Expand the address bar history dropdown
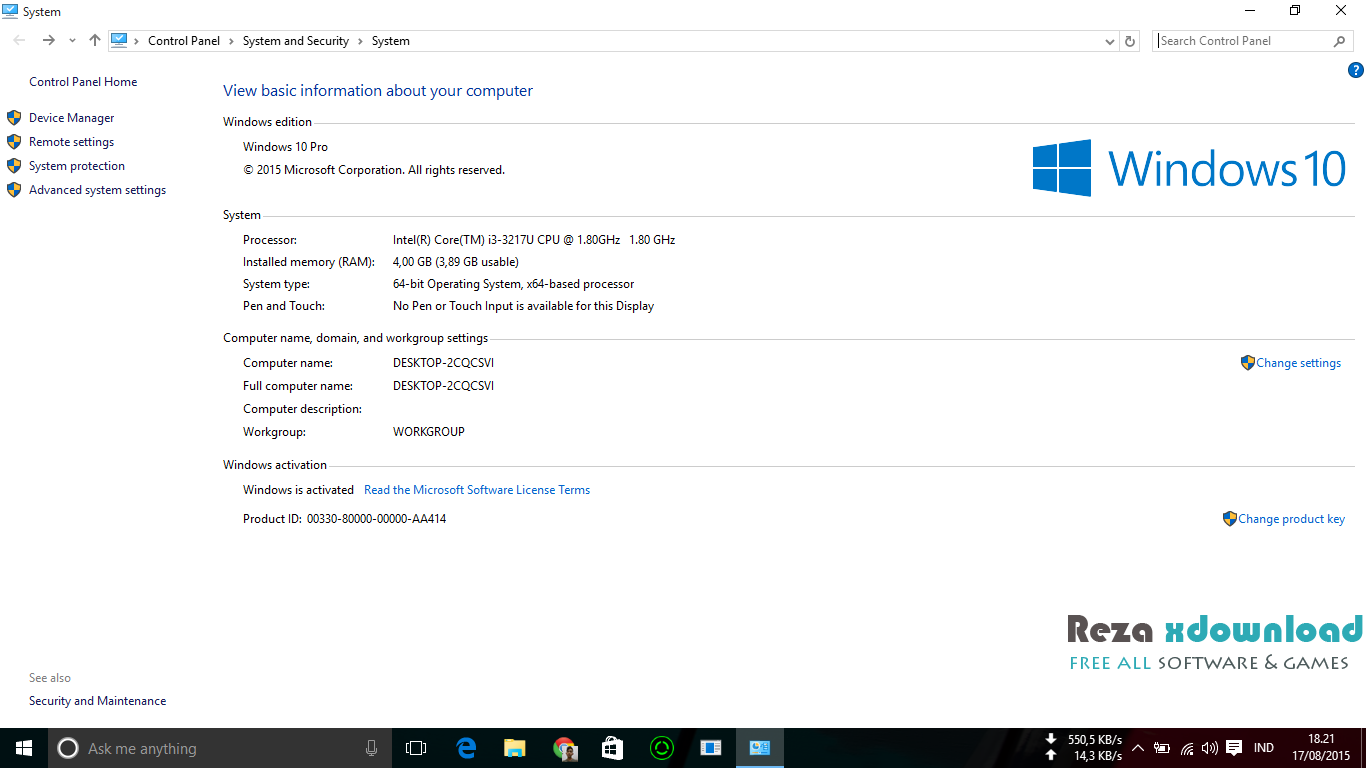The height and width of the screenshot is (768, 1366). [1109, 41]
